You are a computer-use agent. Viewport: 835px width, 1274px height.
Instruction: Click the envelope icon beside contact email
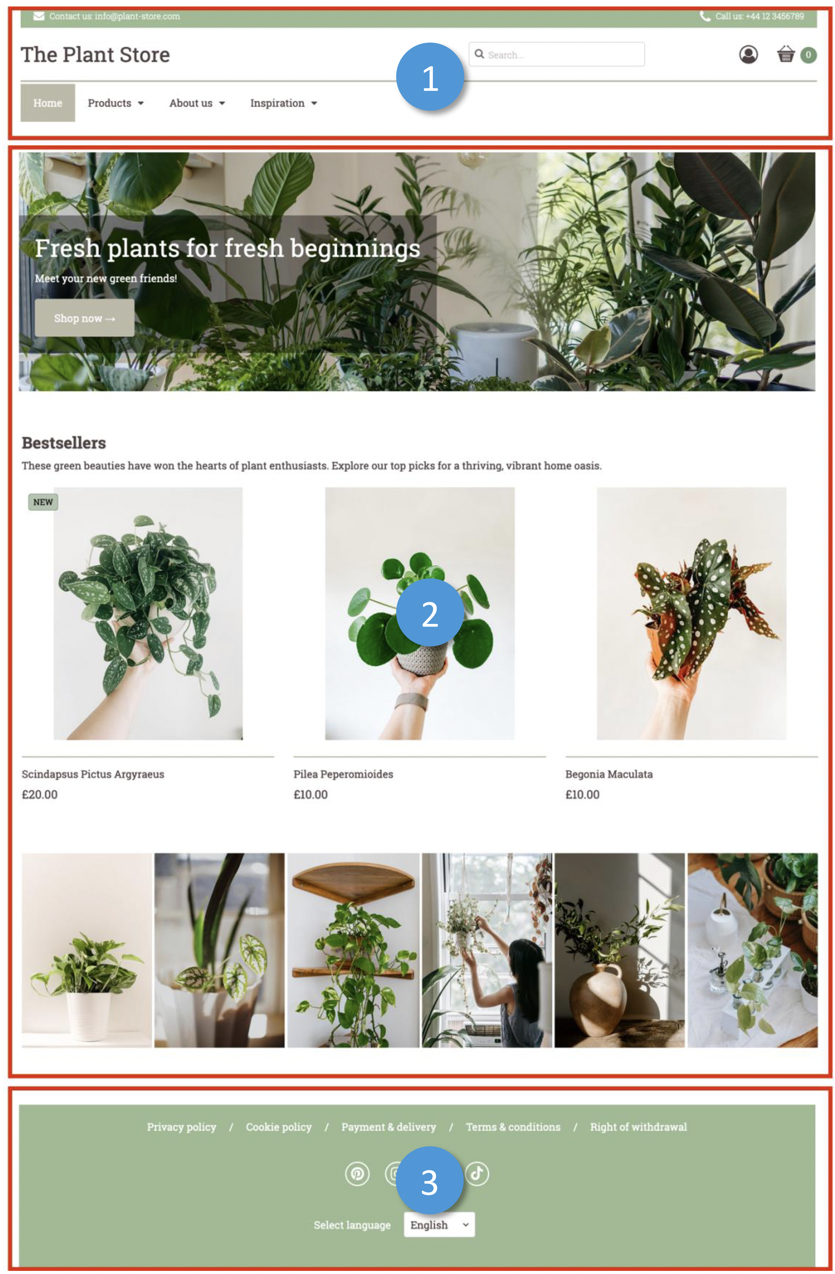pos(39,16)
